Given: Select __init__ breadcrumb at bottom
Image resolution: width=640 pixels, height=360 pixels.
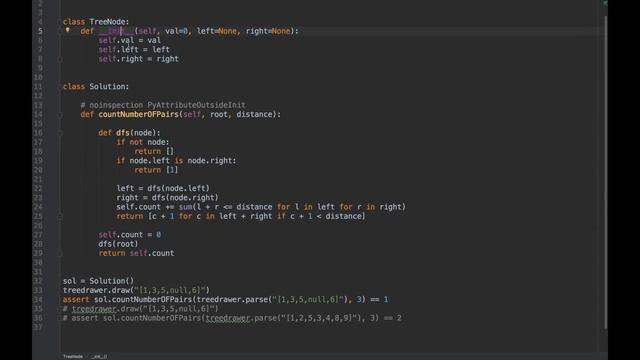Looking at the screenshot, I should [99, 356].
